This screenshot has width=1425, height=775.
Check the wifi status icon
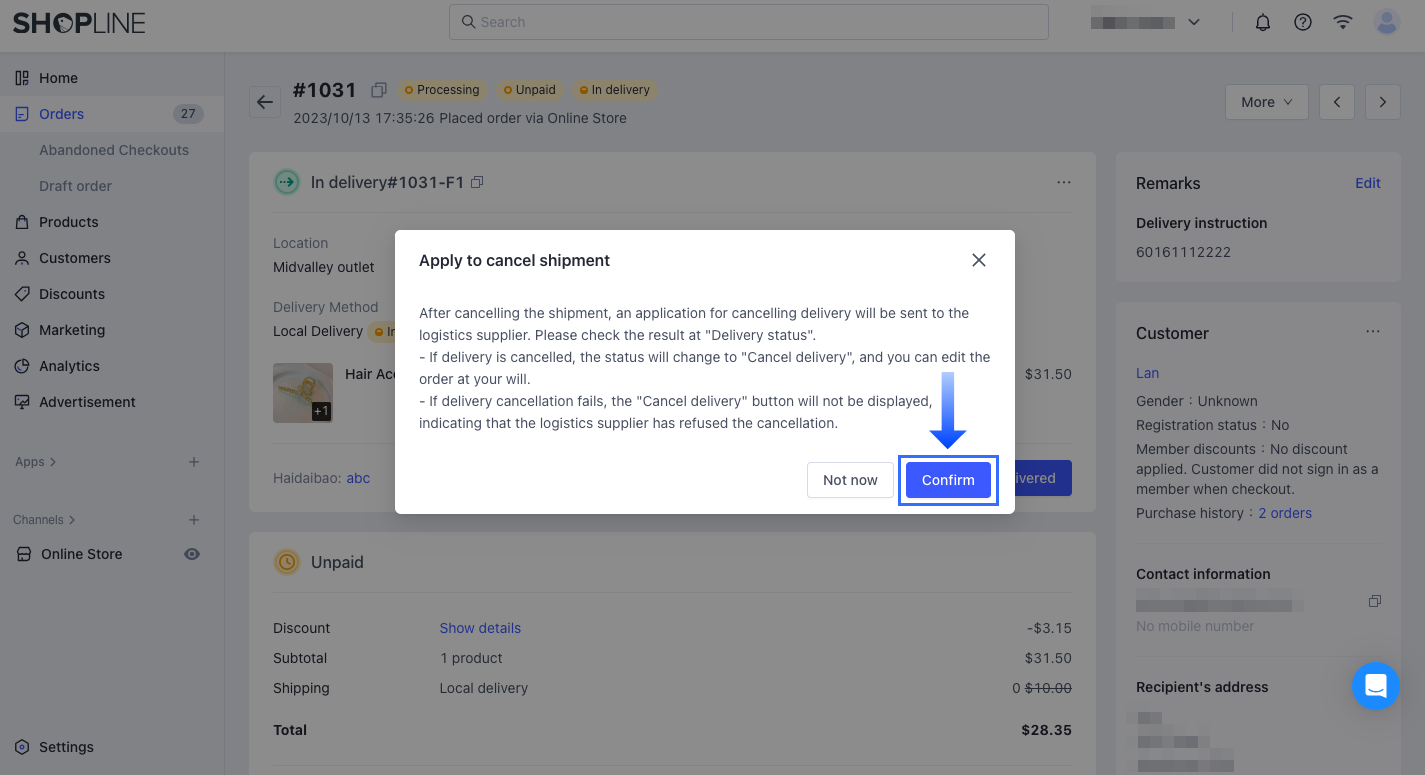(1343, 22)
